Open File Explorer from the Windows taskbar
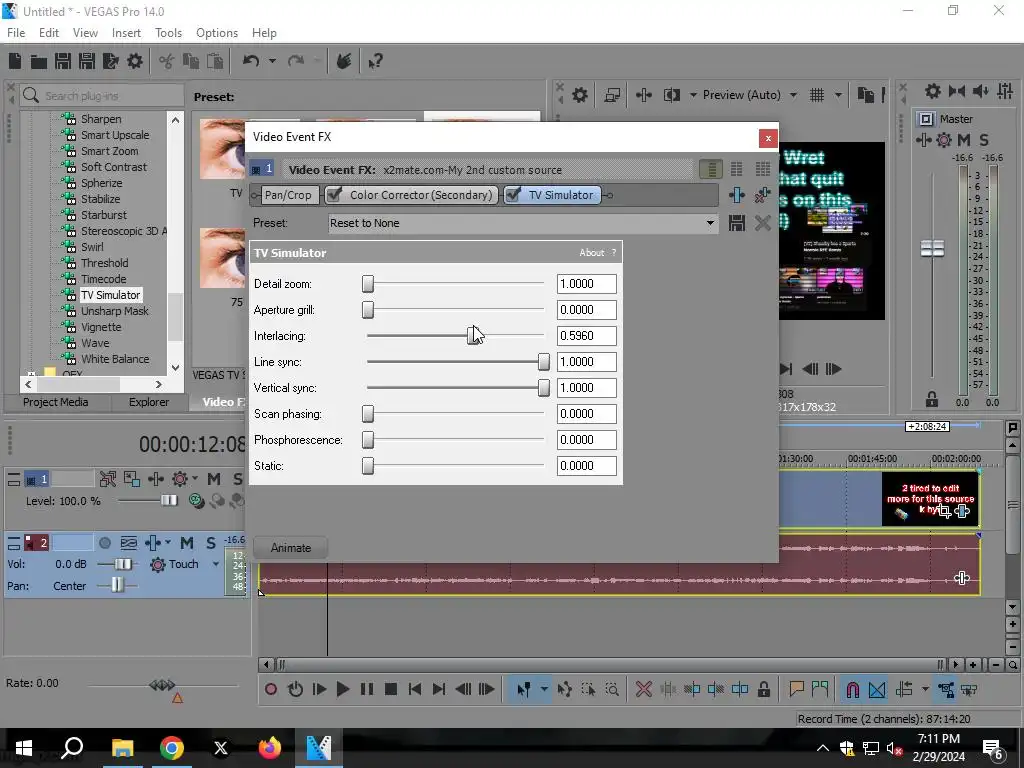The height and width of the screenshot is (768, 1024). [x=122, y=748]
